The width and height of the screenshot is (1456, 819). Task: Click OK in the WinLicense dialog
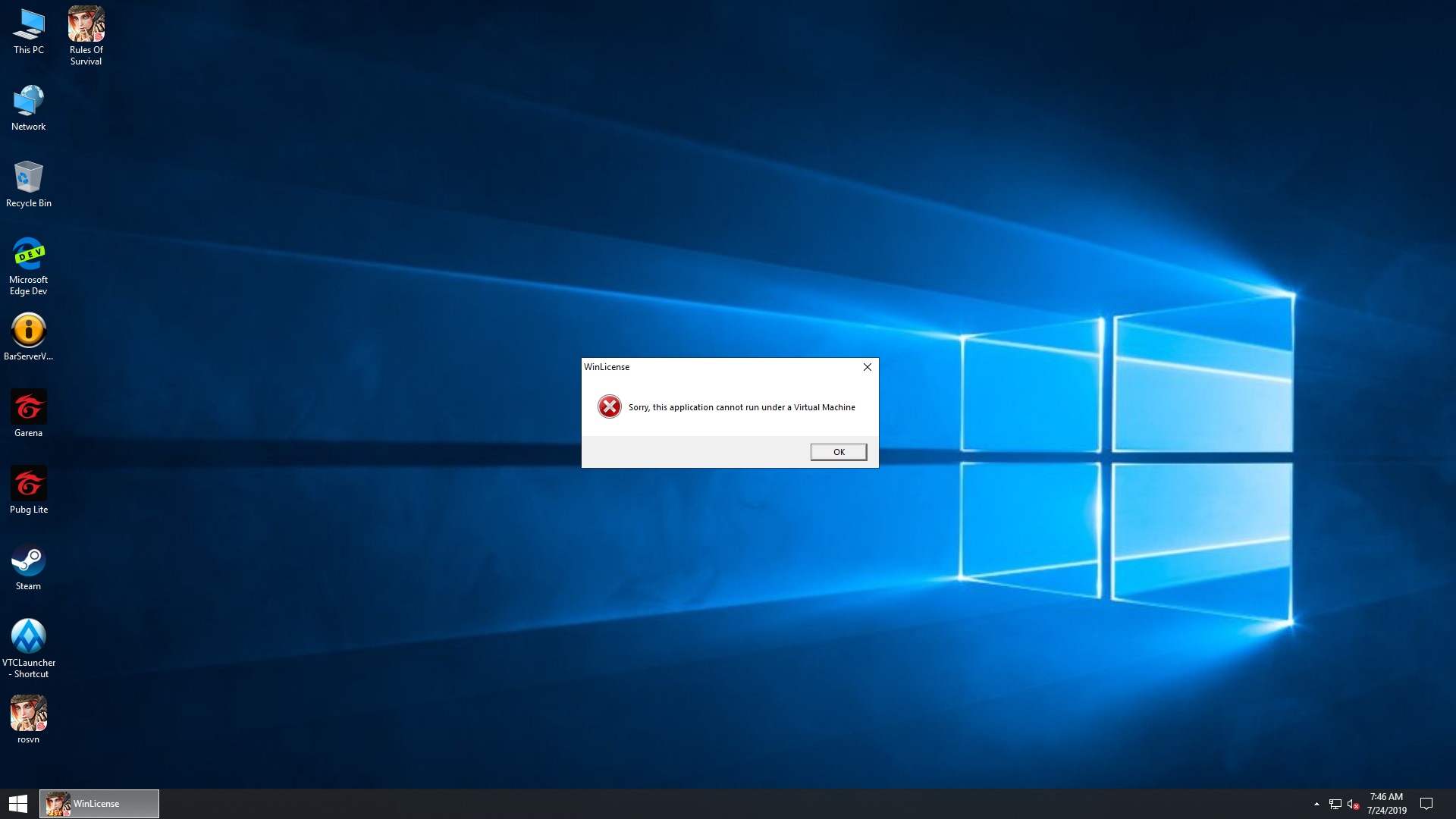838,452
